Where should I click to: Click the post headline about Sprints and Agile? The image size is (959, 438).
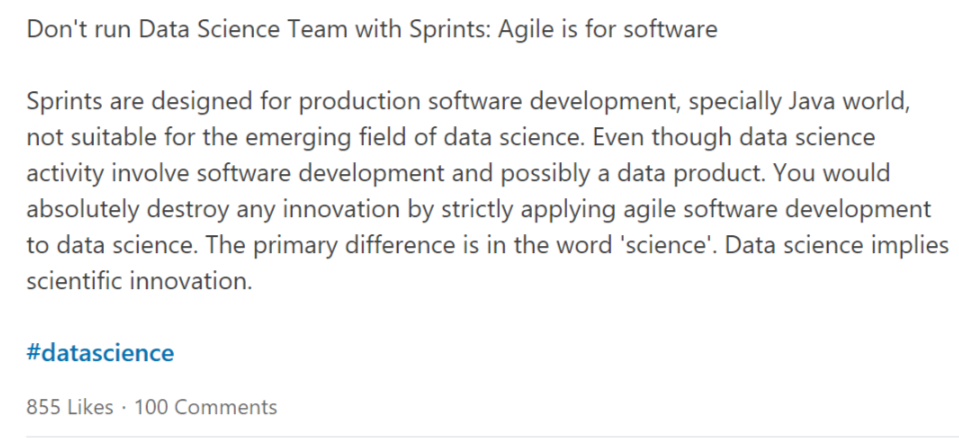click(372, 30)
